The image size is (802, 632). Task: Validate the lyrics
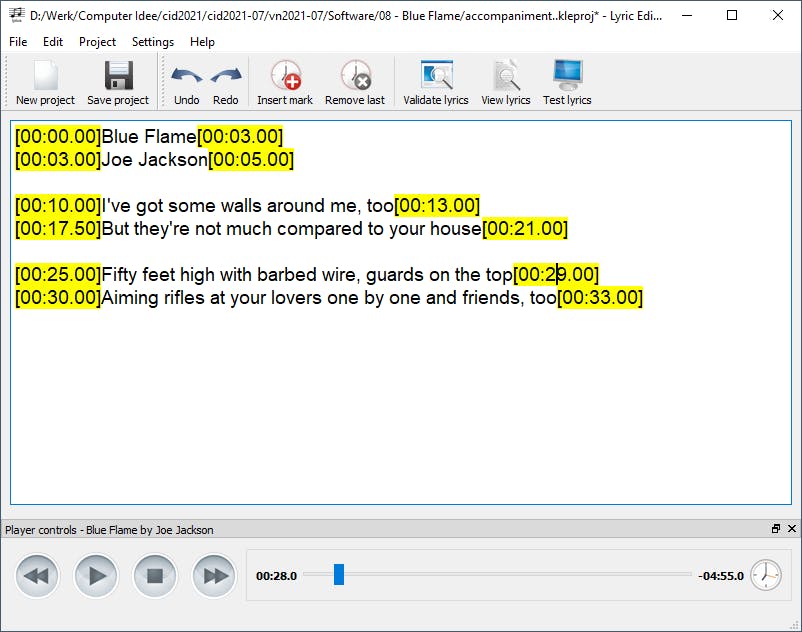[x=436, y=82]
